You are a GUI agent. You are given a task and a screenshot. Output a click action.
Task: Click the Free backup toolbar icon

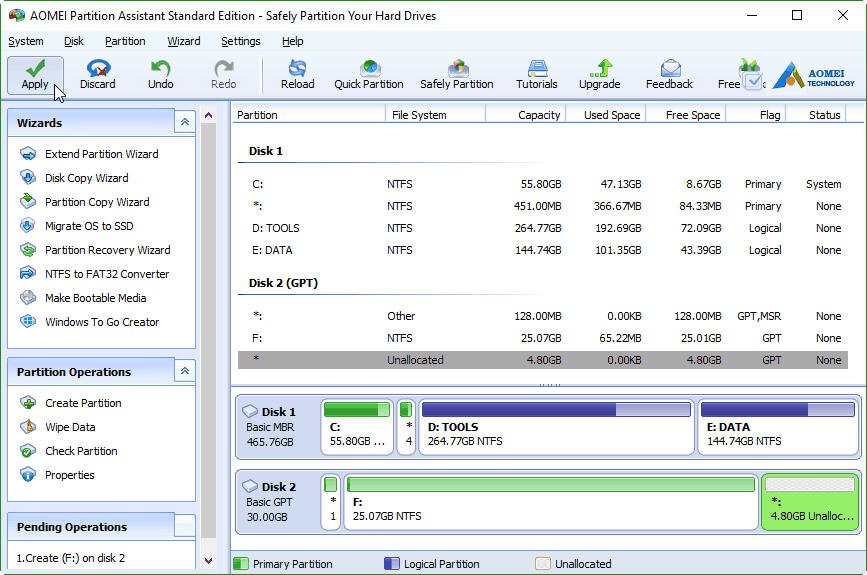point(740,75)
